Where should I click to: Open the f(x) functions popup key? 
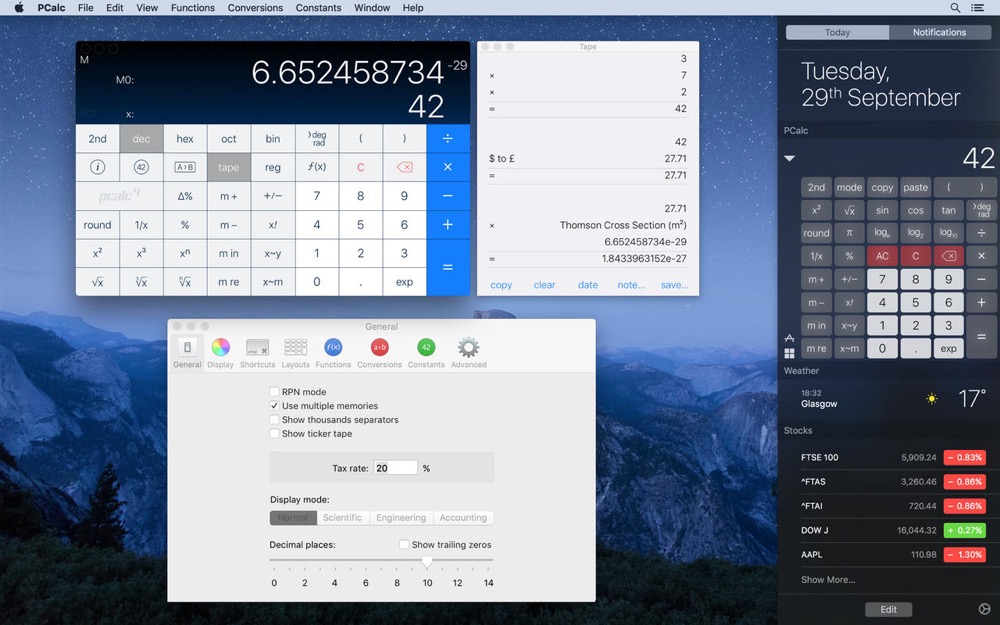[x=317, y=167]
